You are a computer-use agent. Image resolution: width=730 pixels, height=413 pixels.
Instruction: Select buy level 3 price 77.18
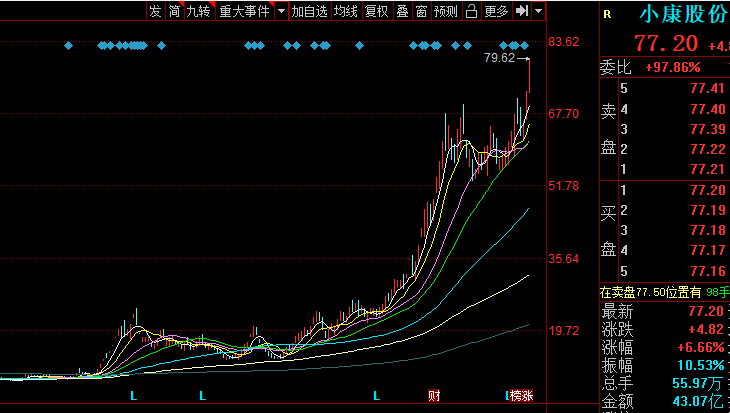708,230
